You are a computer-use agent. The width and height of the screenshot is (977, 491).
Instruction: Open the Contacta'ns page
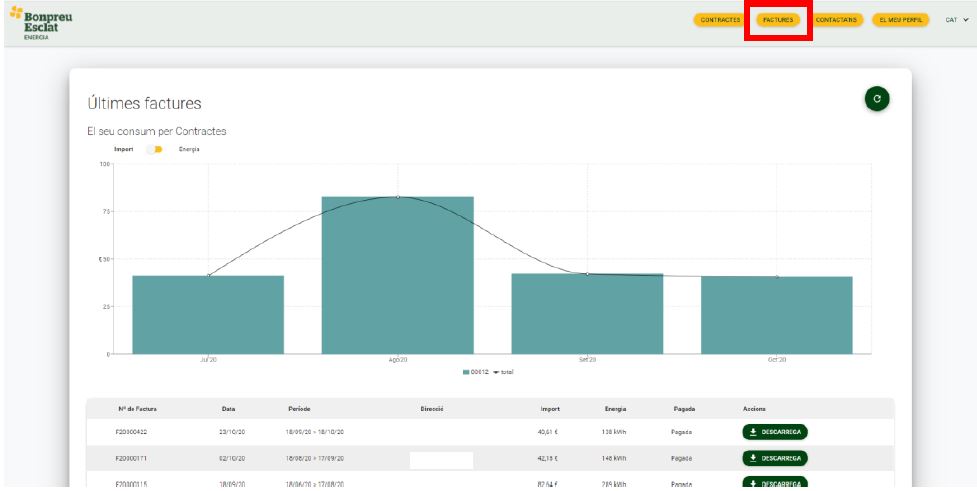[836, 19]
